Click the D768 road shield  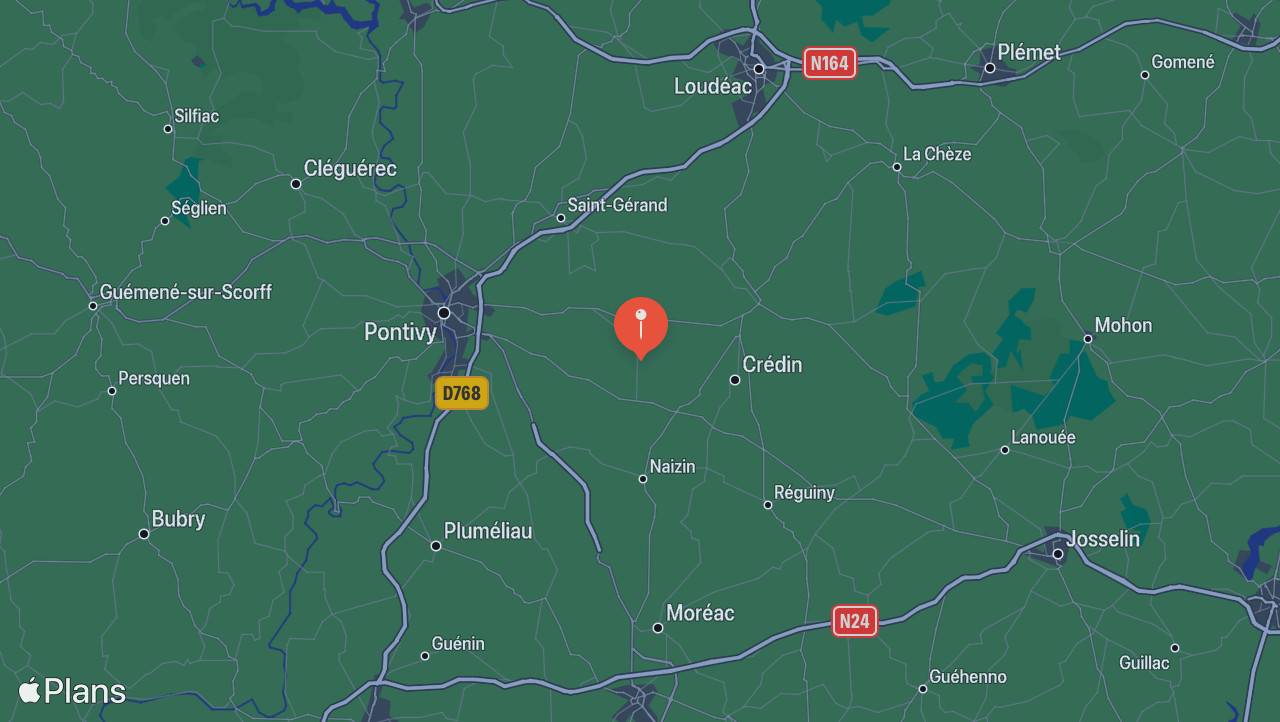[x=461, y=393]
